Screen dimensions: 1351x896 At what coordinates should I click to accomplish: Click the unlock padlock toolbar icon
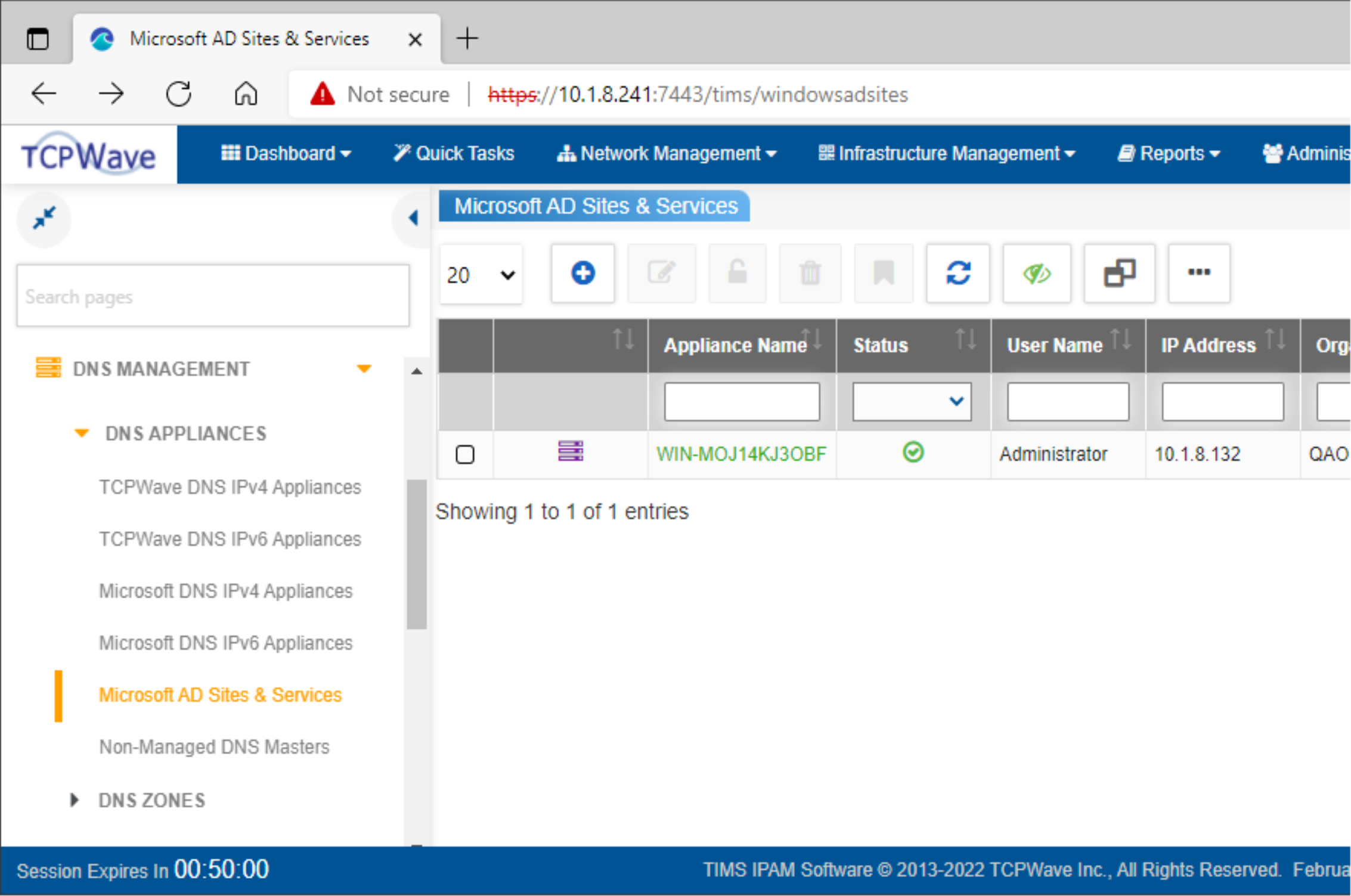[x=738, y=274]
